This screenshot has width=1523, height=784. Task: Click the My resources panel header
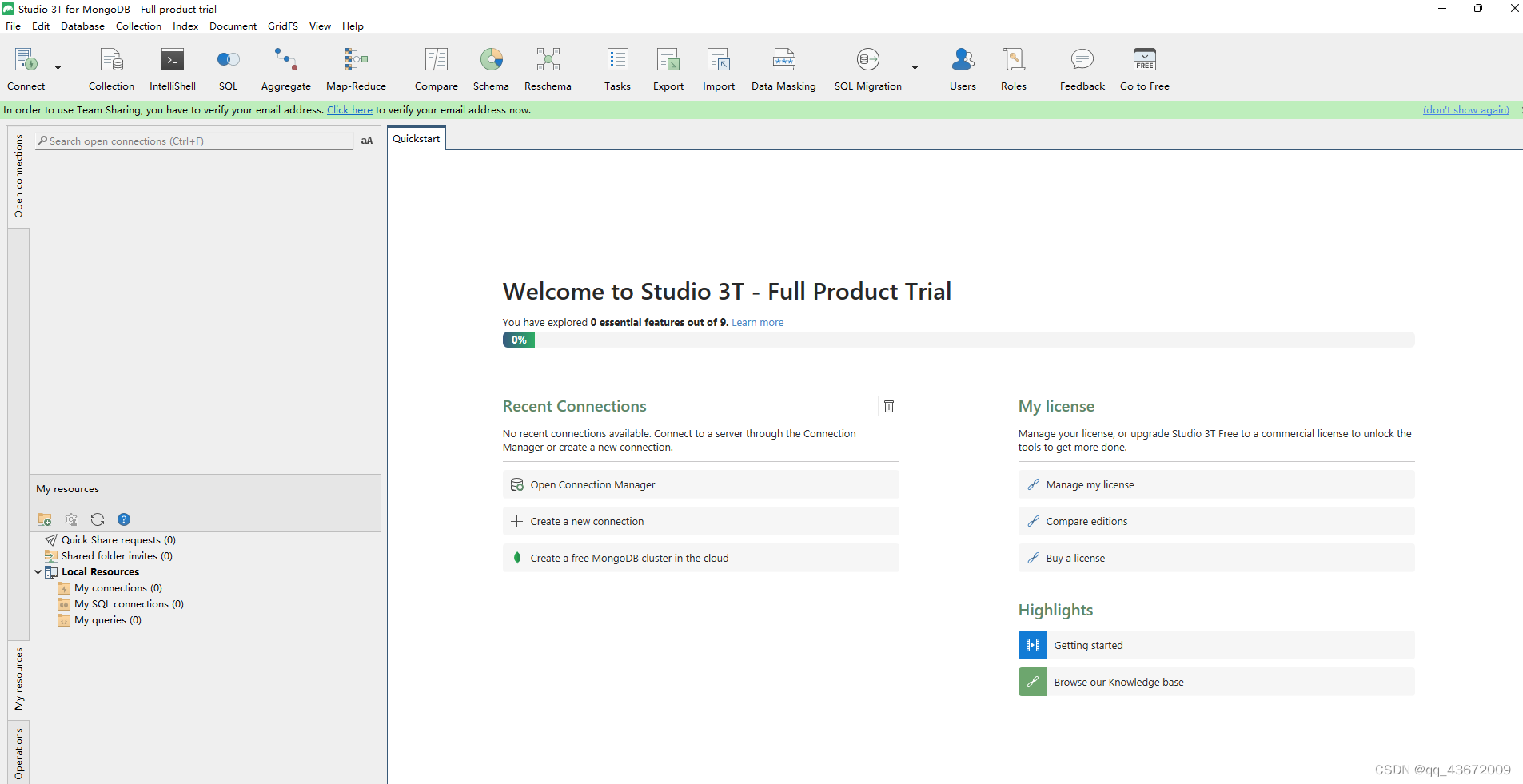point(205,489)
